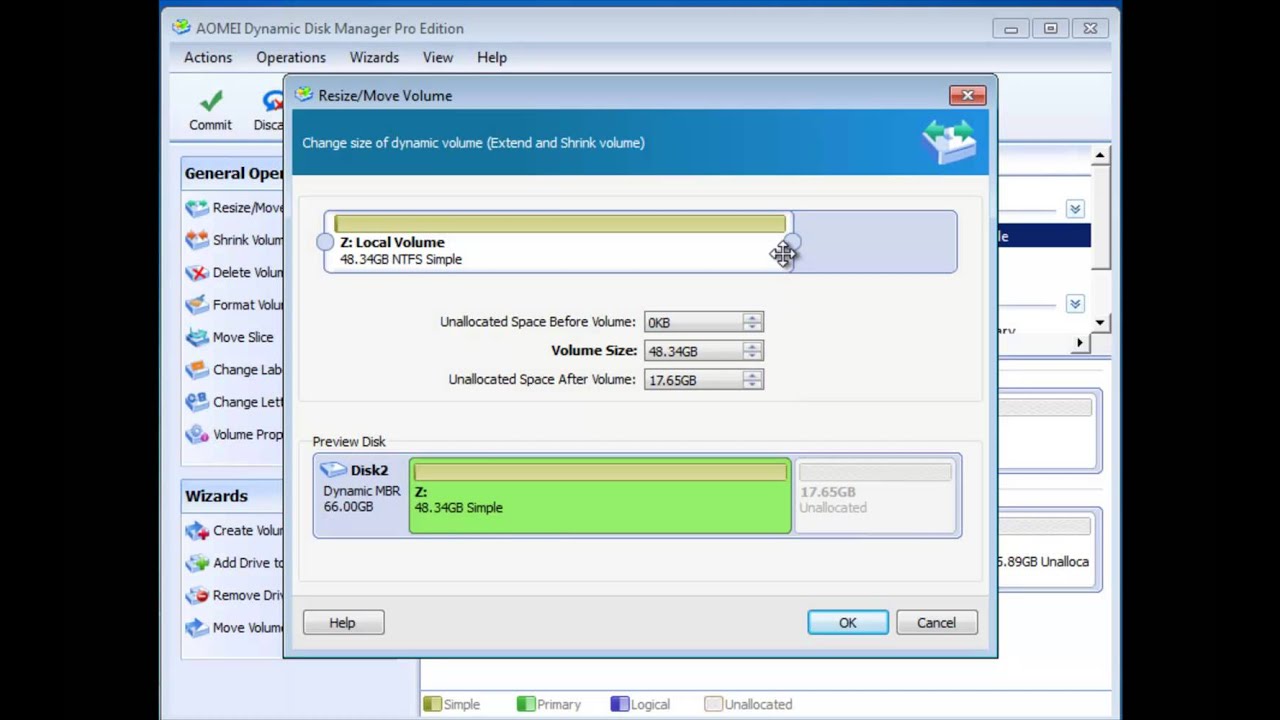Image resolution: width=1280 pixels, height=720 pixels.
Task: Decrease Unallocated Space After Volume value
Action: [752, 385]
